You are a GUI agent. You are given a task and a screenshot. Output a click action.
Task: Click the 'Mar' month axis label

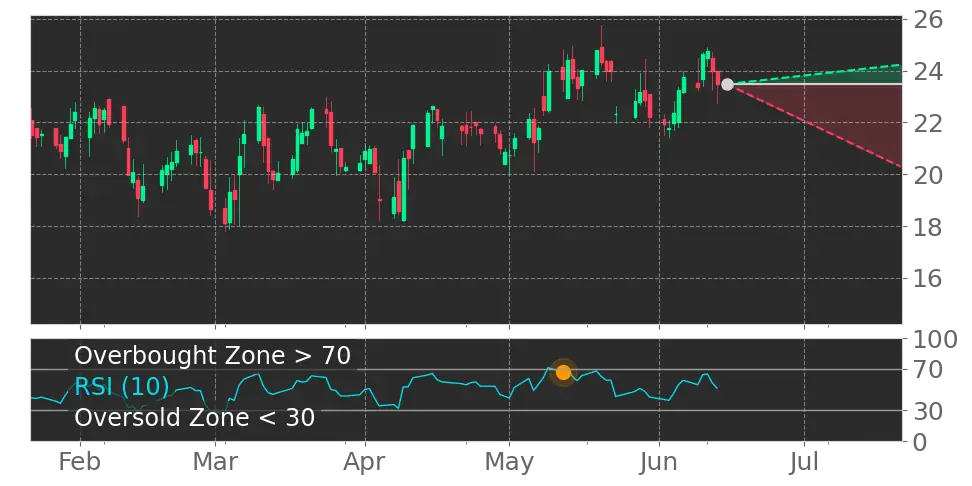point(214,462)
